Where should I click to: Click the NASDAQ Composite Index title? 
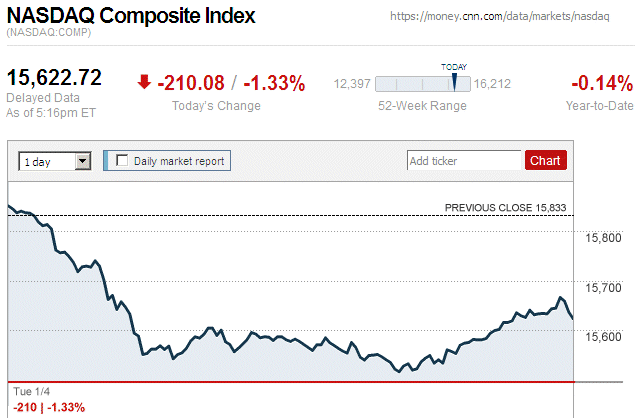pos(131,17)
